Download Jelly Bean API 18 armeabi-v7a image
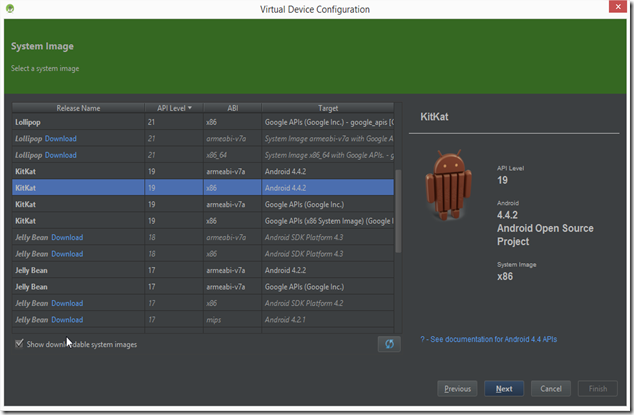634x415 pixels. tap(67, 237)
